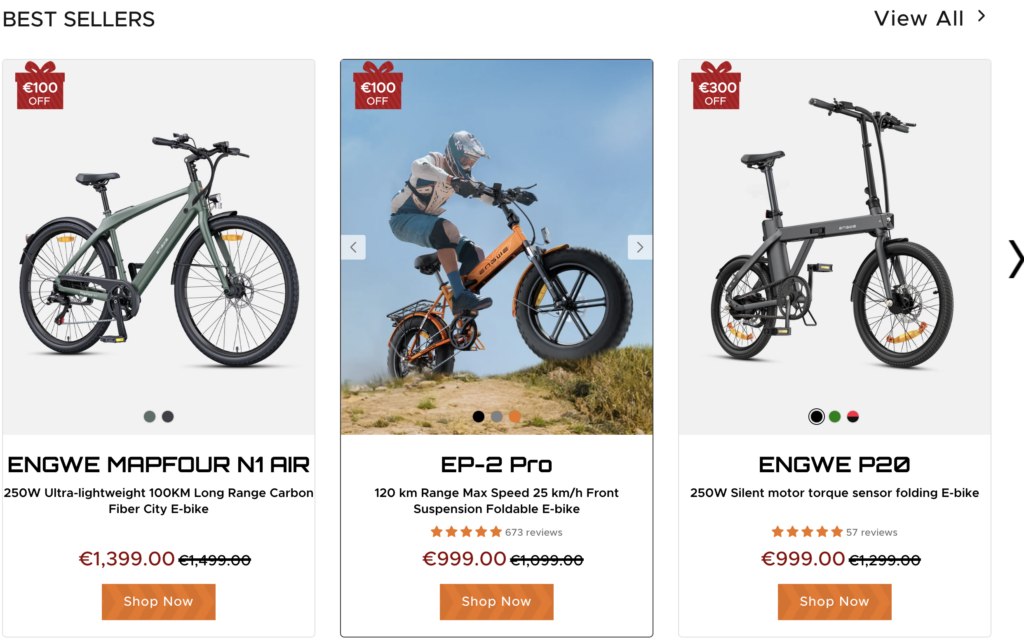Shop Now for EP-2 Pro
Image resolution: width=1024 pixels, height=642 pixels.
coord(496,602)
